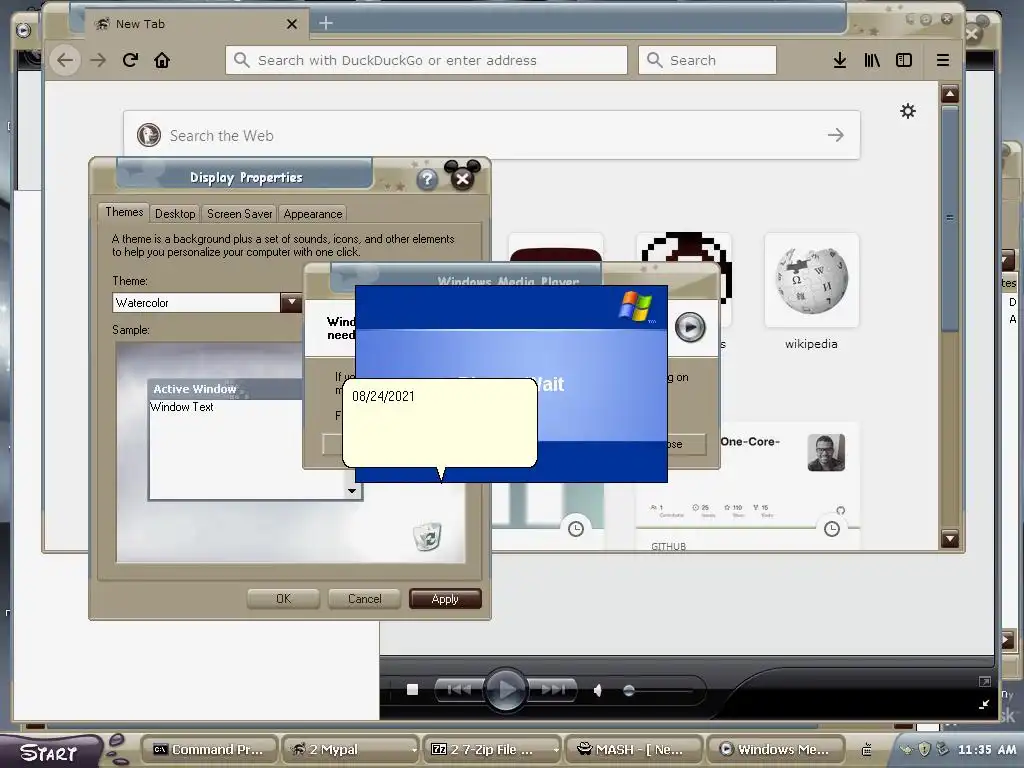Click the Windows Media Player dialog icon
1024x768 pixels.
pyautogui.click(x=690, y=327)
